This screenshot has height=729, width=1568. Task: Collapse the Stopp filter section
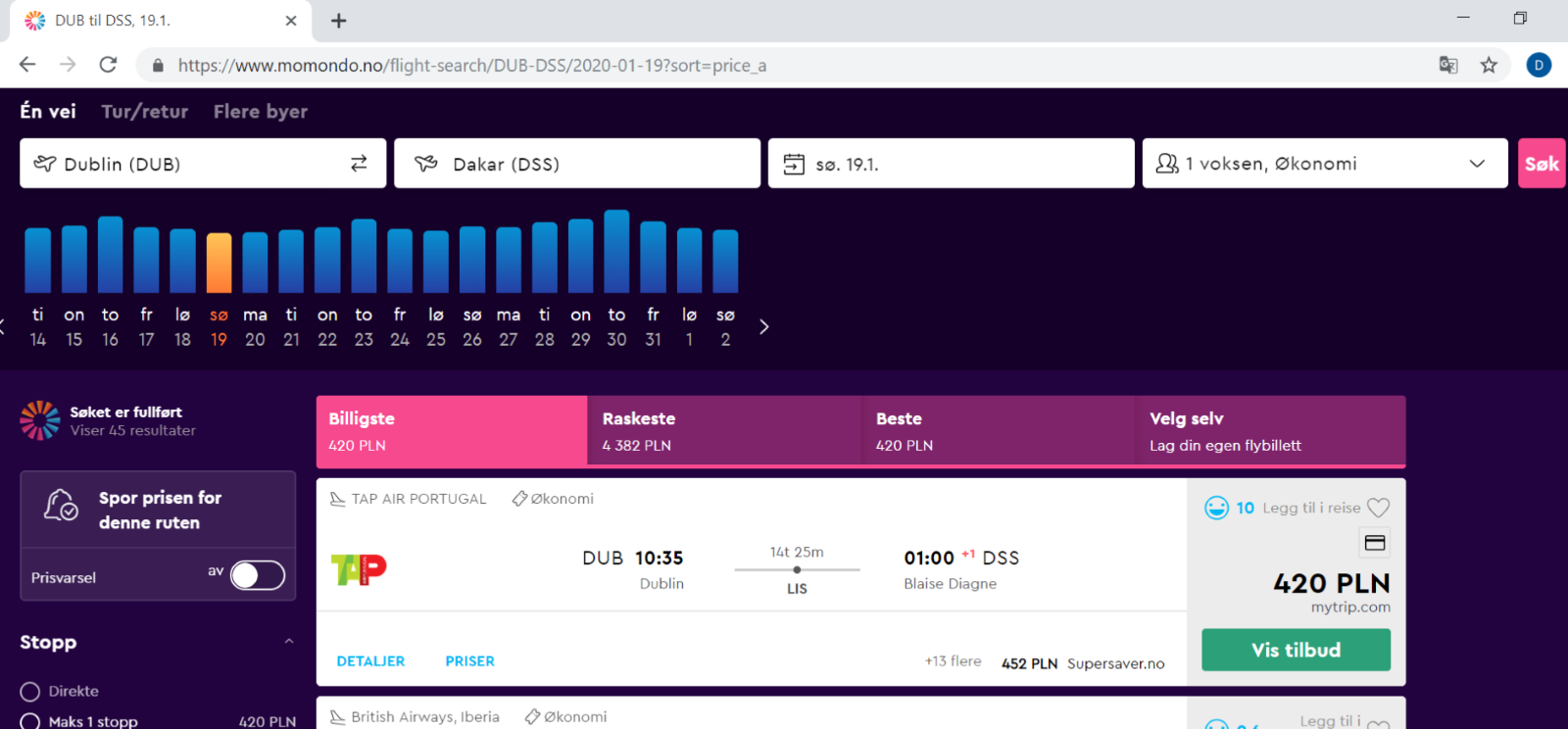pos(288,642)
